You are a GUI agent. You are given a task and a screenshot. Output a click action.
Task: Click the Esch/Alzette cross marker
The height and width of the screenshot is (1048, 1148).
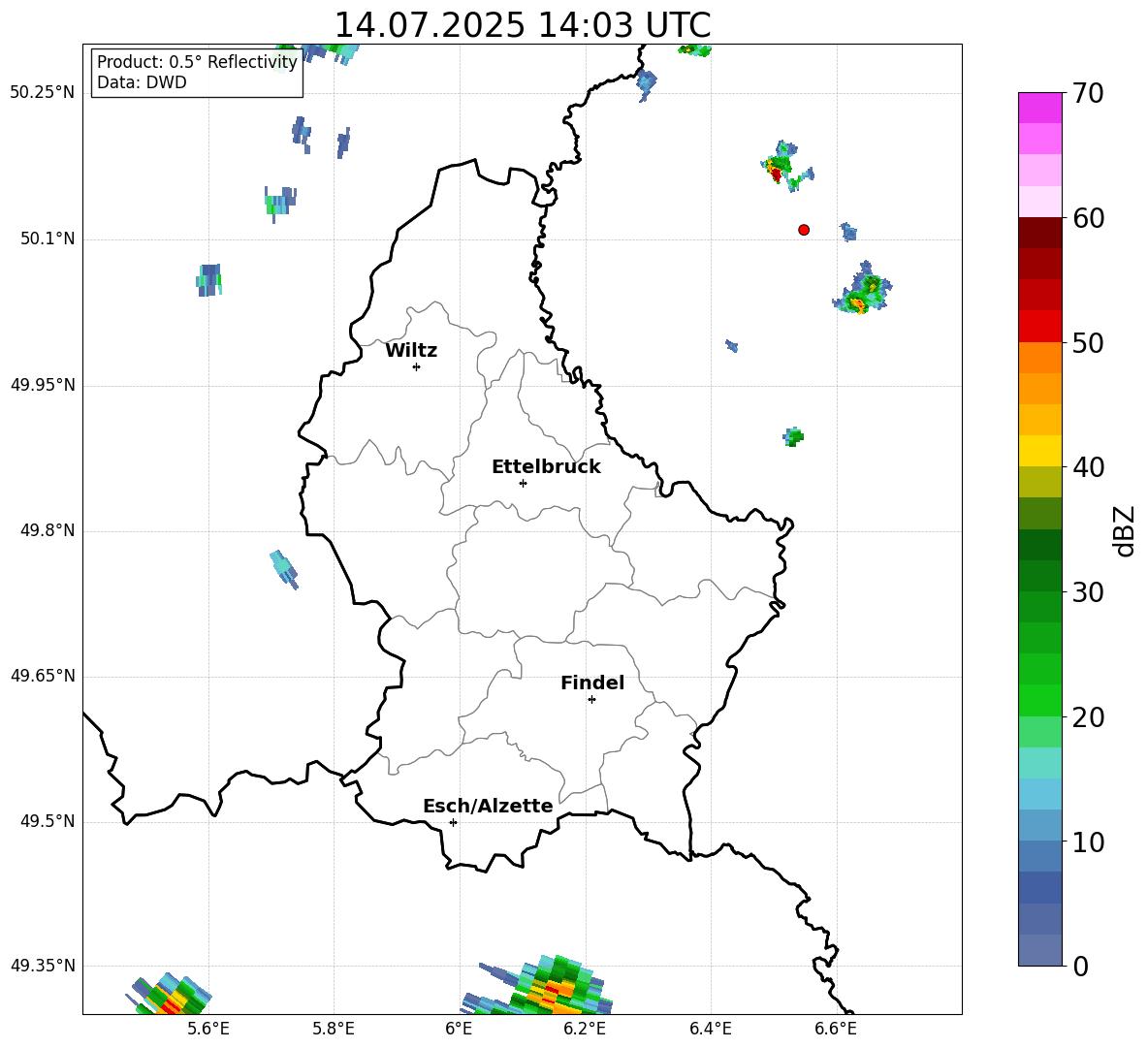(x=453, y=822)
